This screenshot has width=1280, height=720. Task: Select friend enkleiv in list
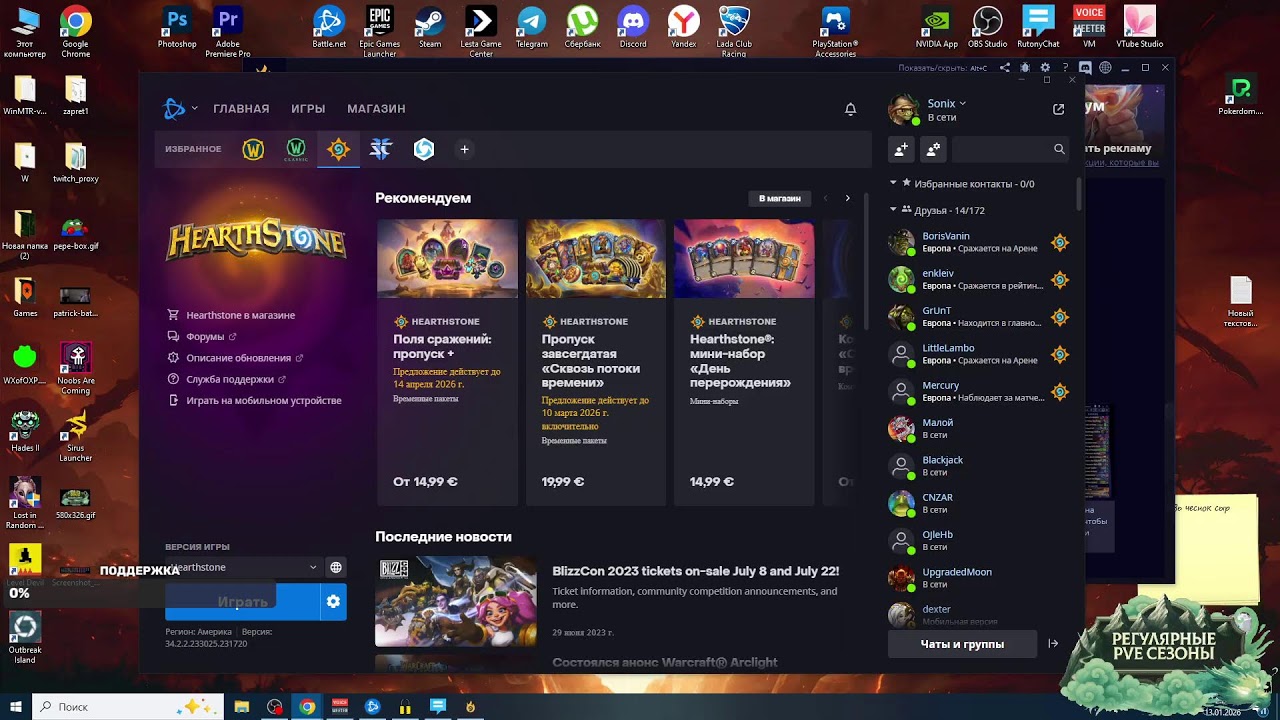[980, 279]
